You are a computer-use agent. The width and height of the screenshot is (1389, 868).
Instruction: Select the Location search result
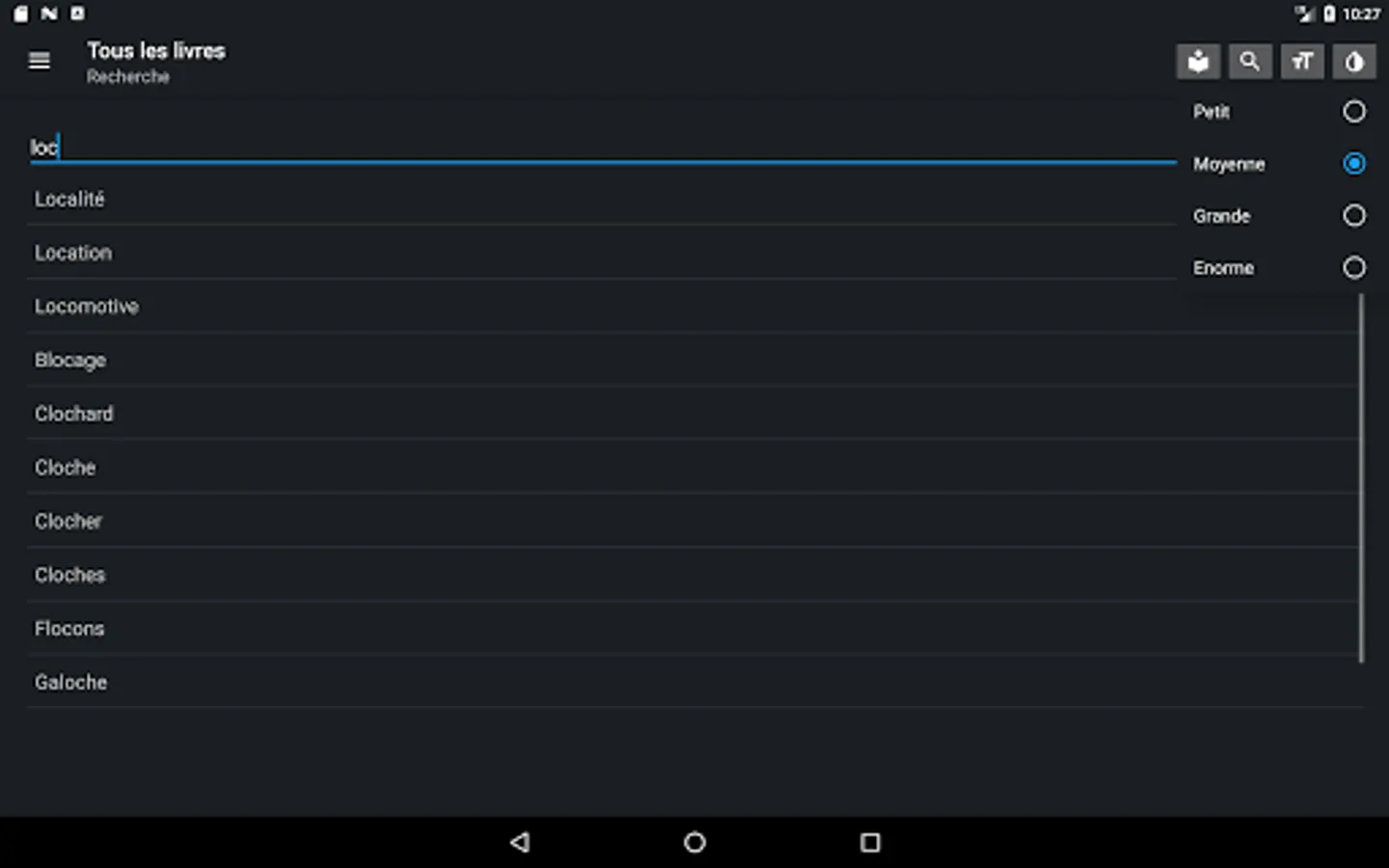[603, 253]
